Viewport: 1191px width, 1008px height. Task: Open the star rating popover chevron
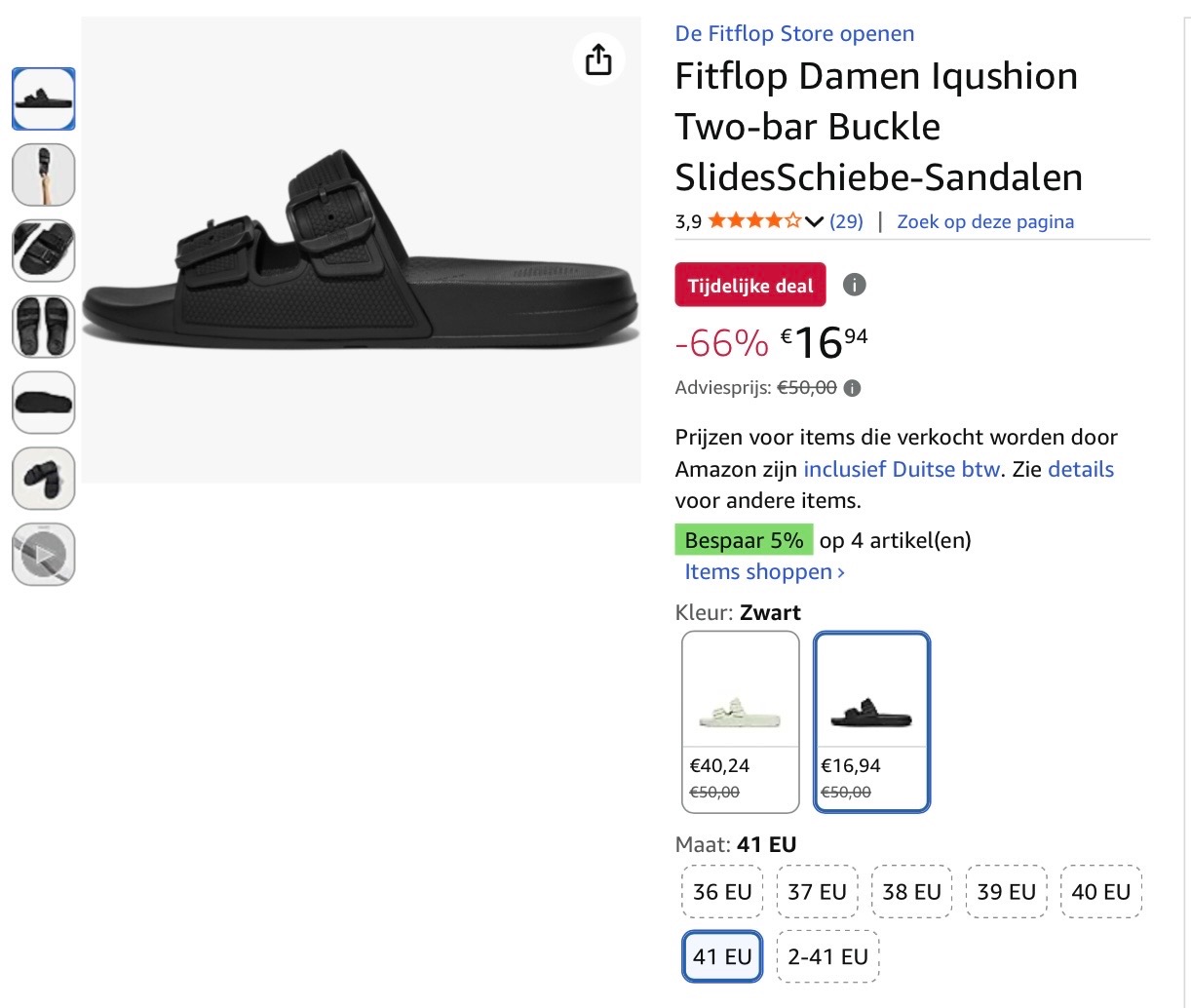(815, 221)
